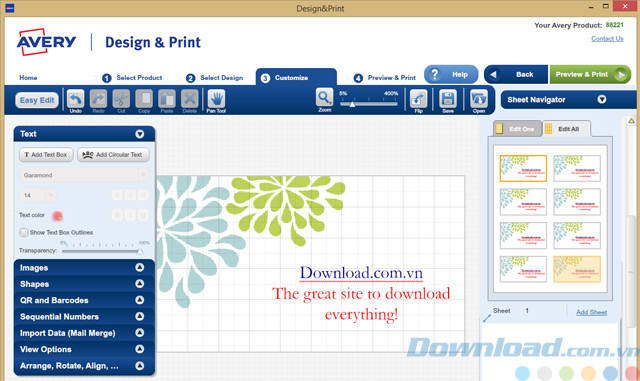The height and width of the screenshot is (381, 640).
Task: Click Add Text Box button
Action: point(46,155)
